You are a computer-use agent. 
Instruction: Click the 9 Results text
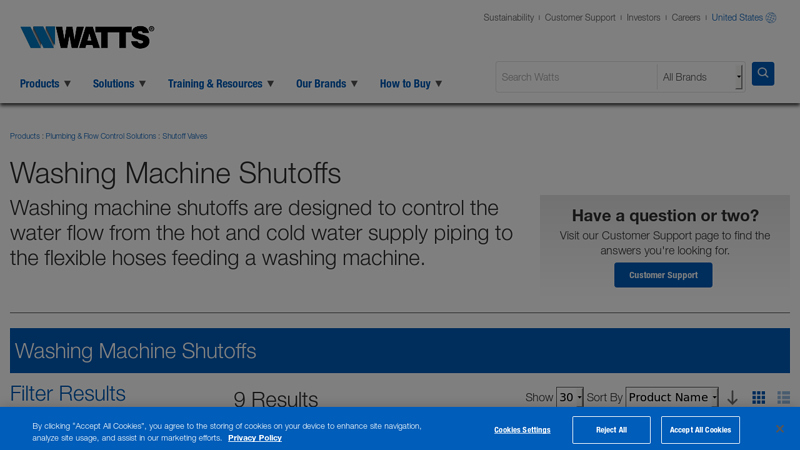tap(276, 399)
